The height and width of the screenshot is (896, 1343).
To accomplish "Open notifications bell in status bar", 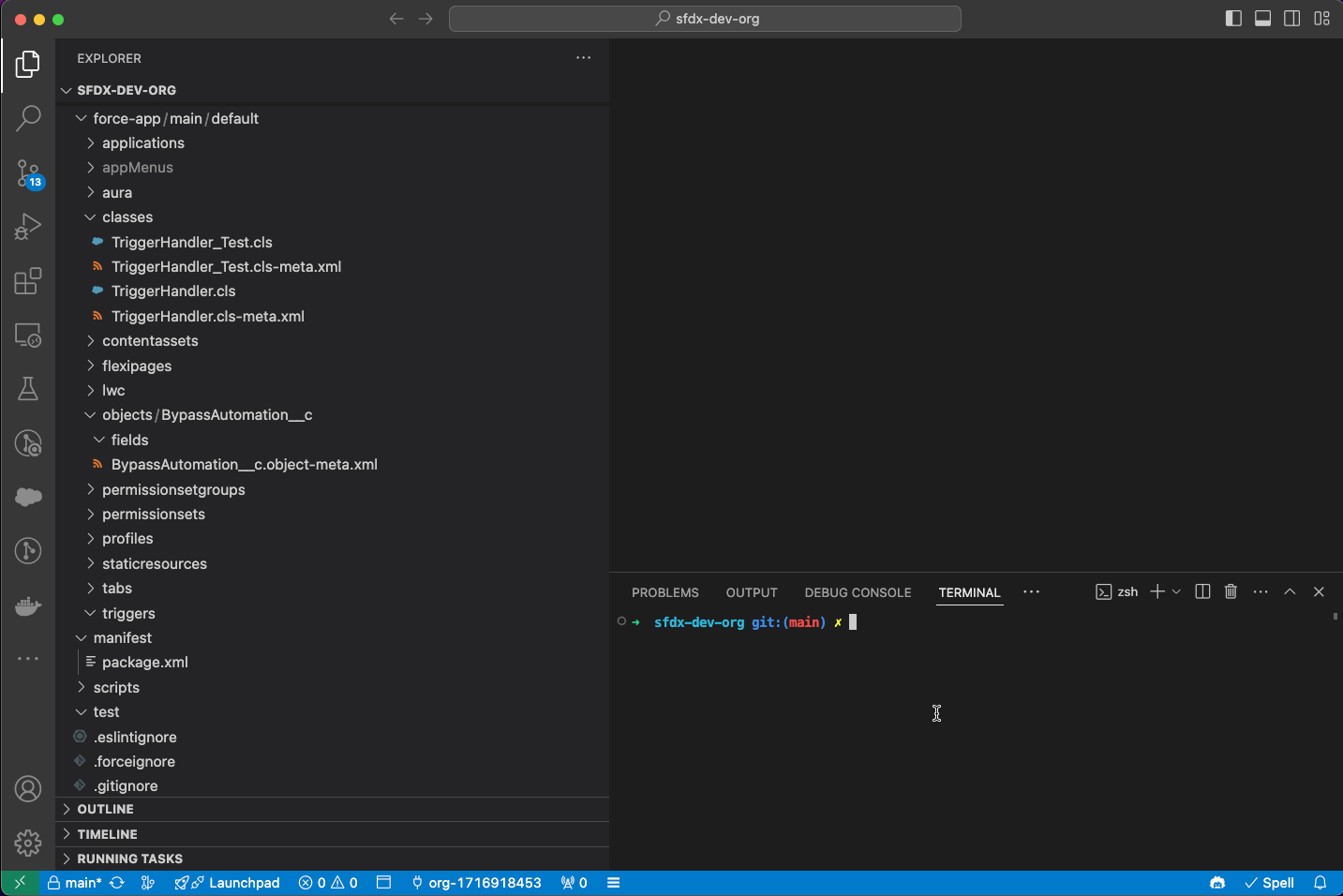I will pos(1320,883).
